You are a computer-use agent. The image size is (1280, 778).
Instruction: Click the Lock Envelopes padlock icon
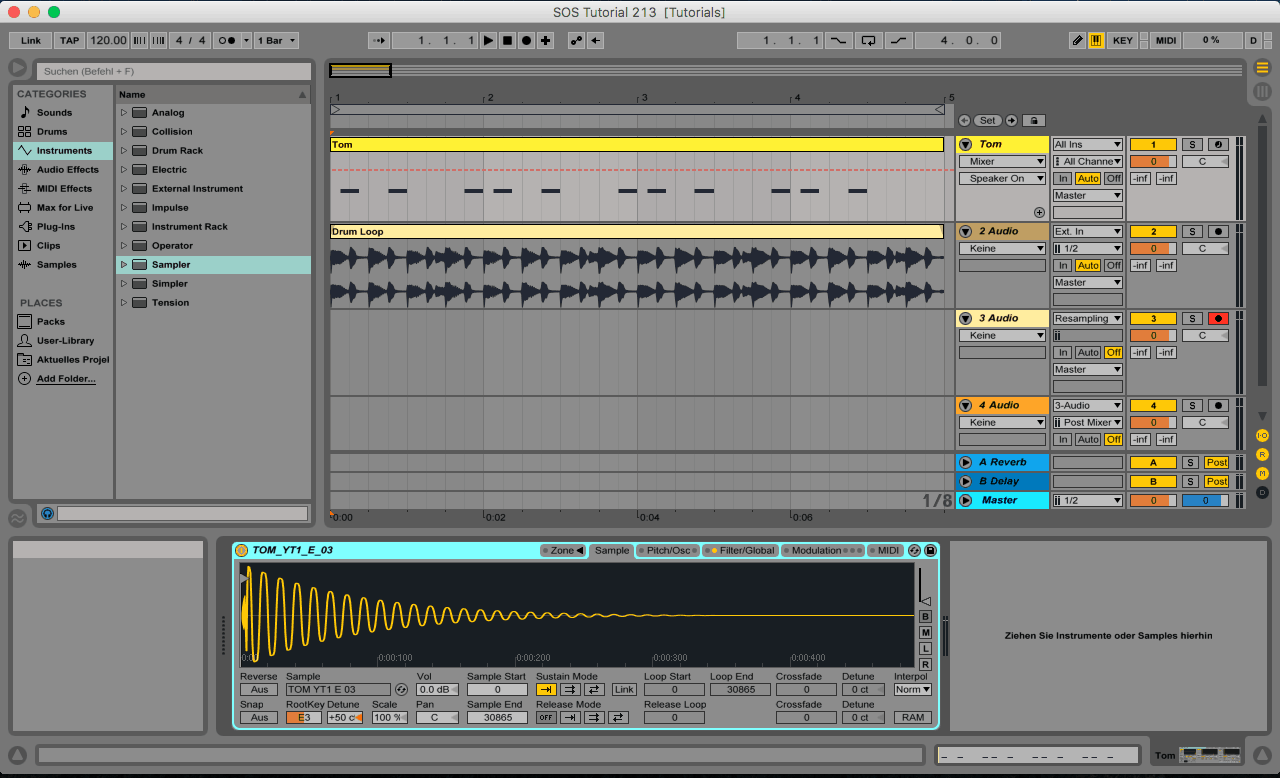(1034, 120)
